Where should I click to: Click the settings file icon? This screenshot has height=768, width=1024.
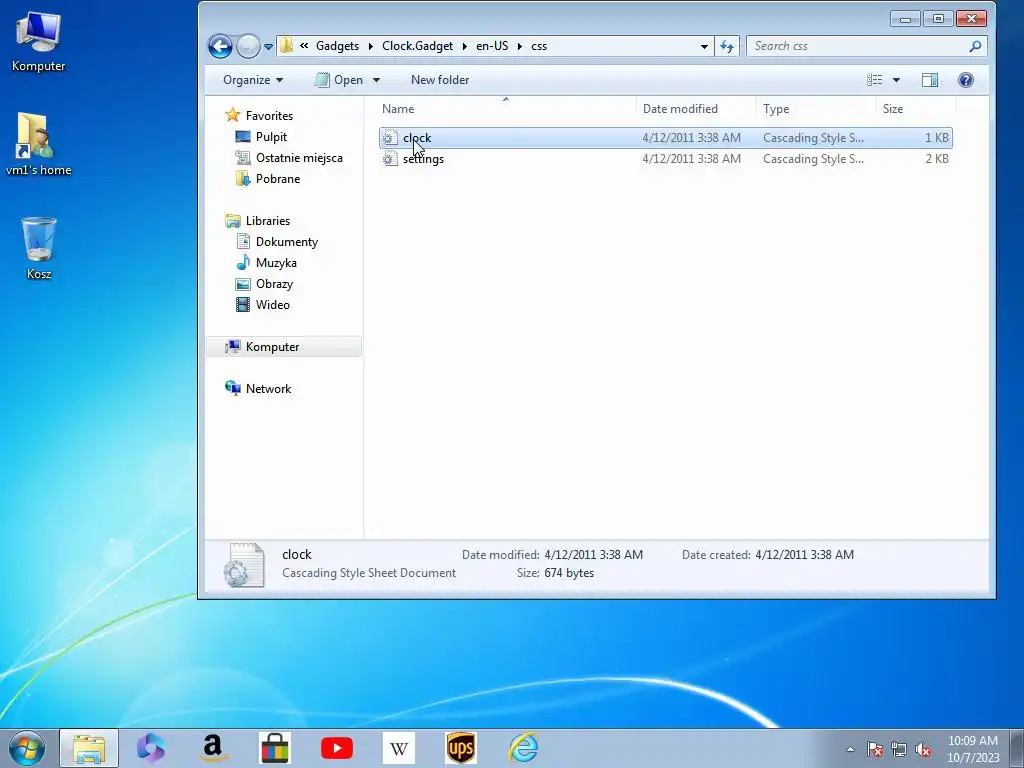click(390, 159)
